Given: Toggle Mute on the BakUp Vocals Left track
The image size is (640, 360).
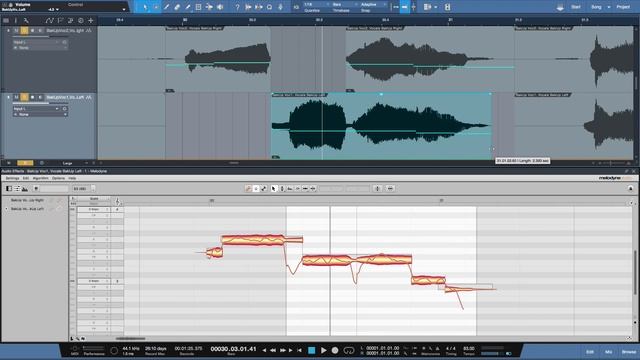Looking at the screenshot, I should tap(16, 97).
